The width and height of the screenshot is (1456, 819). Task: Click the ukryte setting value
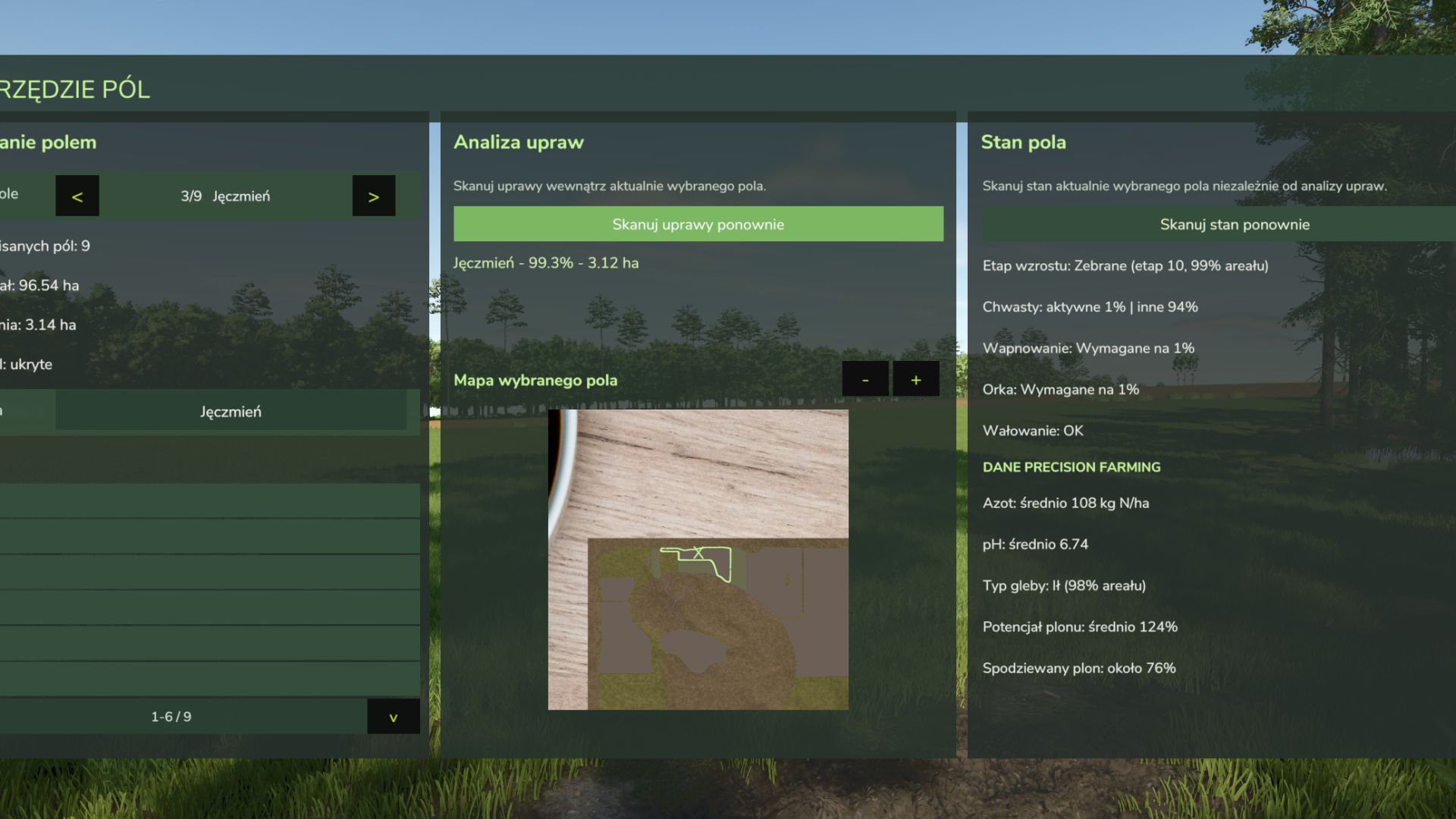pyautogui.click(x=31, y=364)
